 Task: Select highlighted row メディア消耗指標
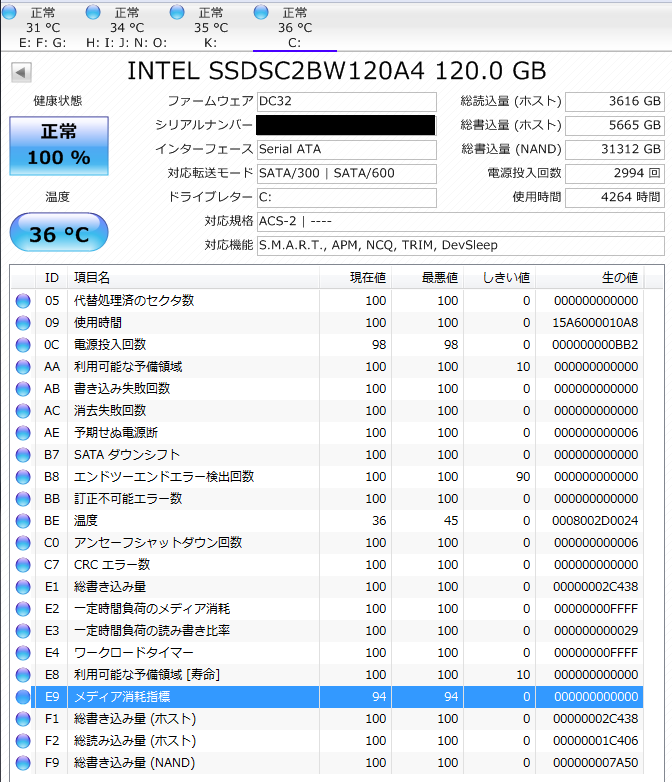click(x=327, y=697)
